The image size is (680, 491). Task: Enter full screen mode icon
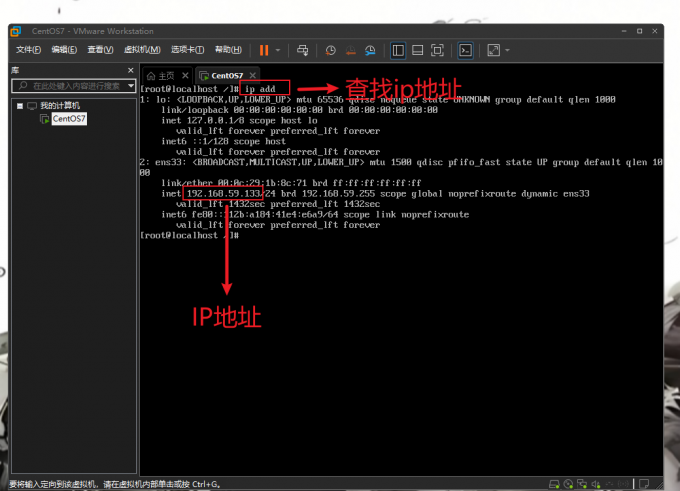pos(437,50)
